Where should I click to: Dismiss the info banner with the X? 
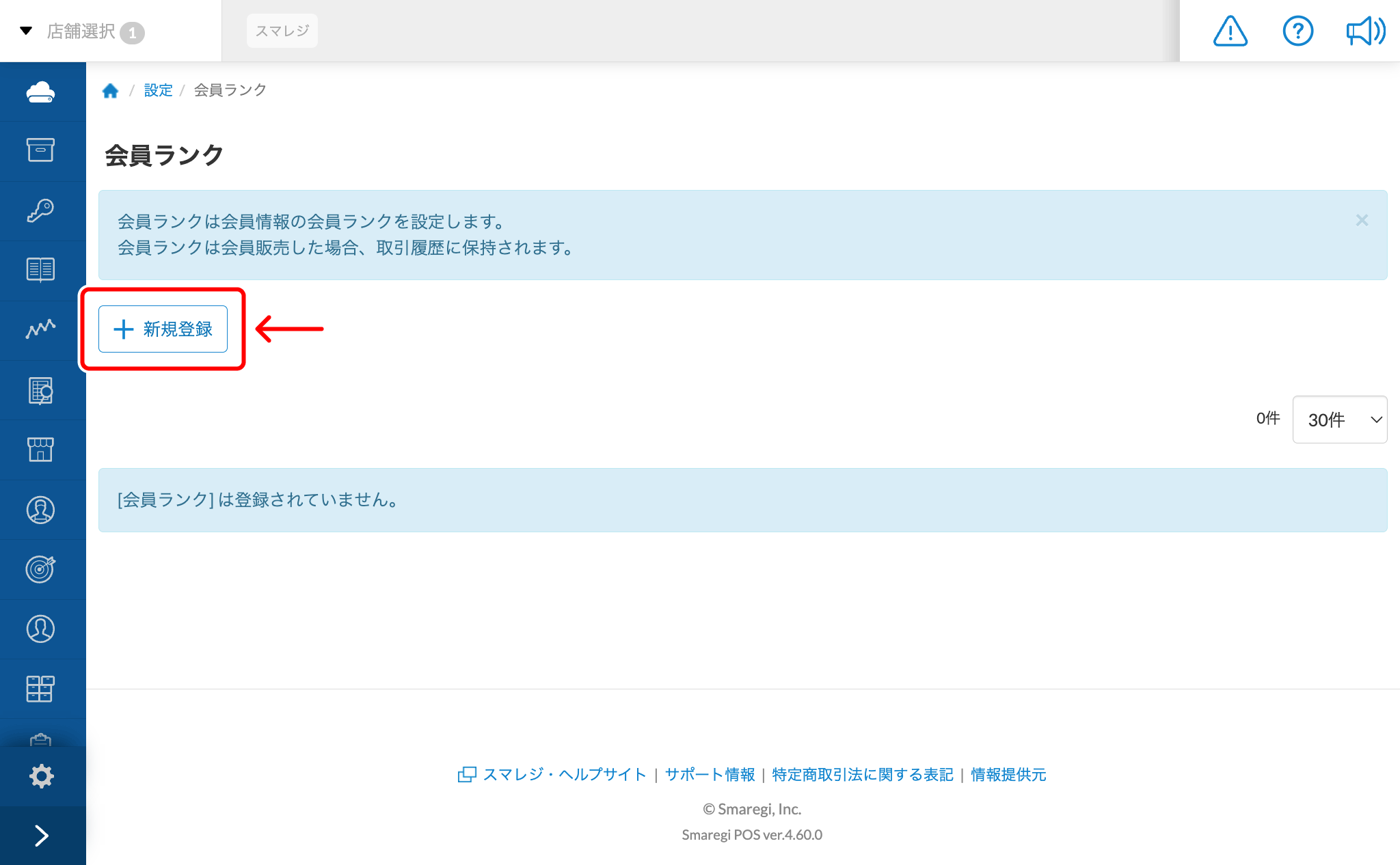click(x=1362, y=220)
